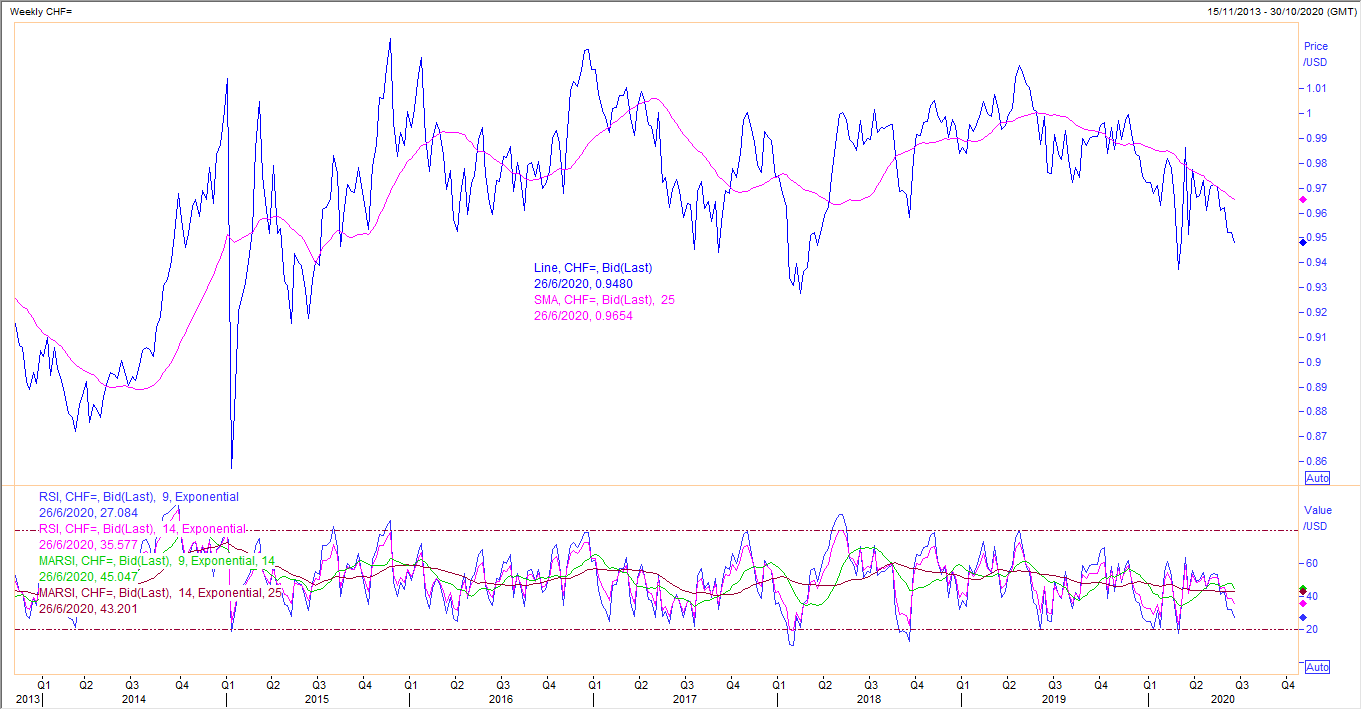Click the 2018 year label on time axis

(x=869, y=700)
